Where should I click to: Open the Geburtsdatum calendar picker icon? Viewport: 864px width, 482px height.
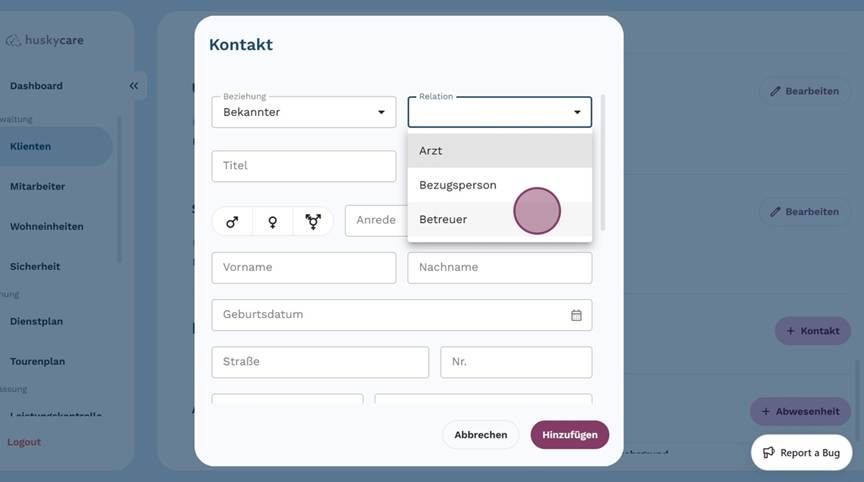576,315
